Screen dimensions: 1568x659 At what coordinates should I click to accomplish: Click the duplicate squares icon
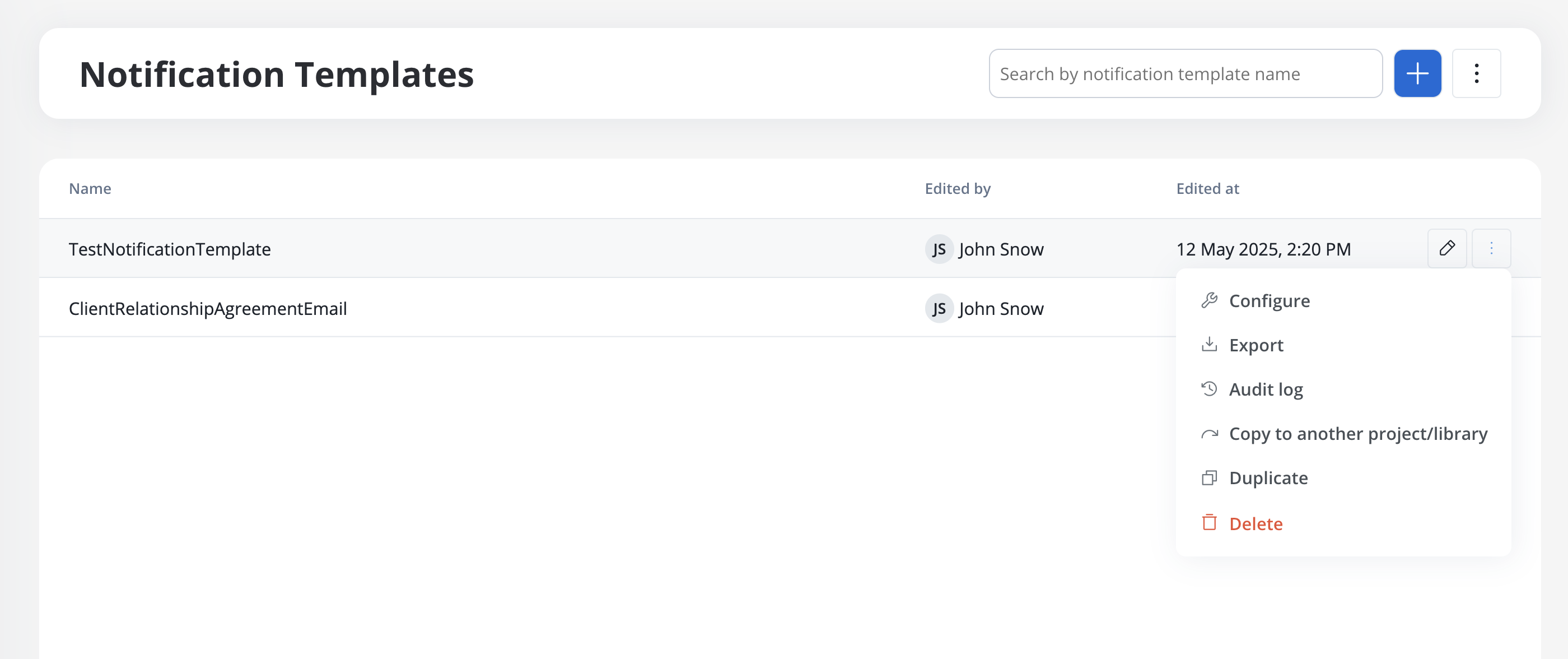pyautogui.click(x=1209, y=478)
